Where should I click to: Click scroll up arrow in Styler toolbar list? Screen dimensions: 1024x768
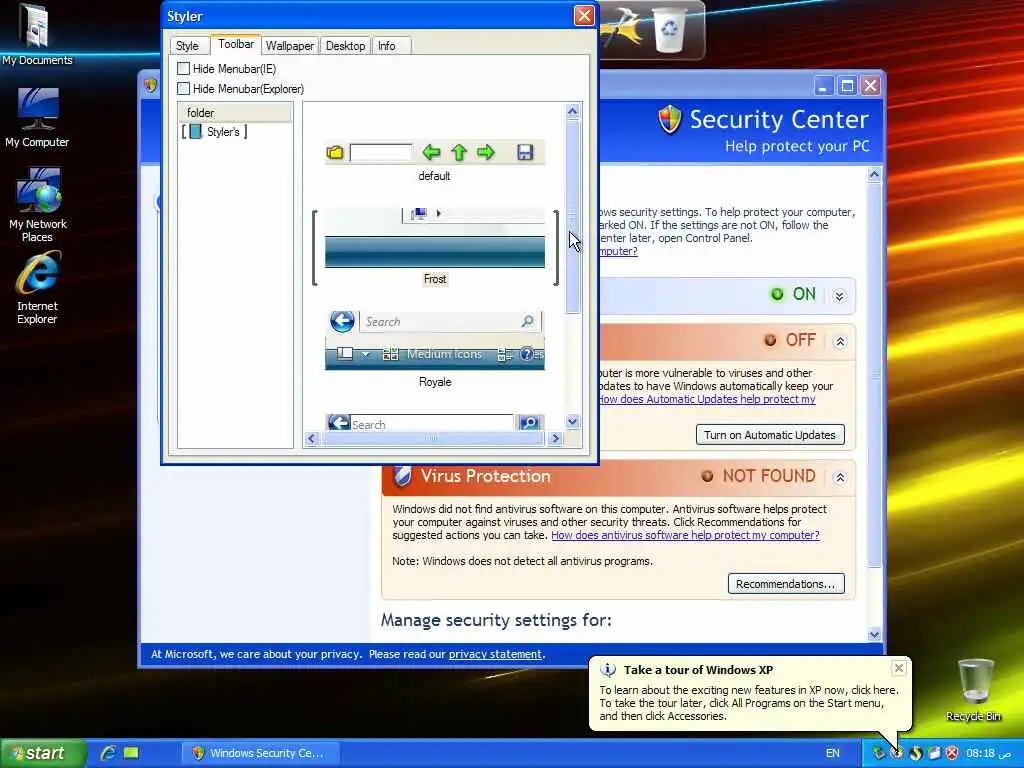(573, 111)
